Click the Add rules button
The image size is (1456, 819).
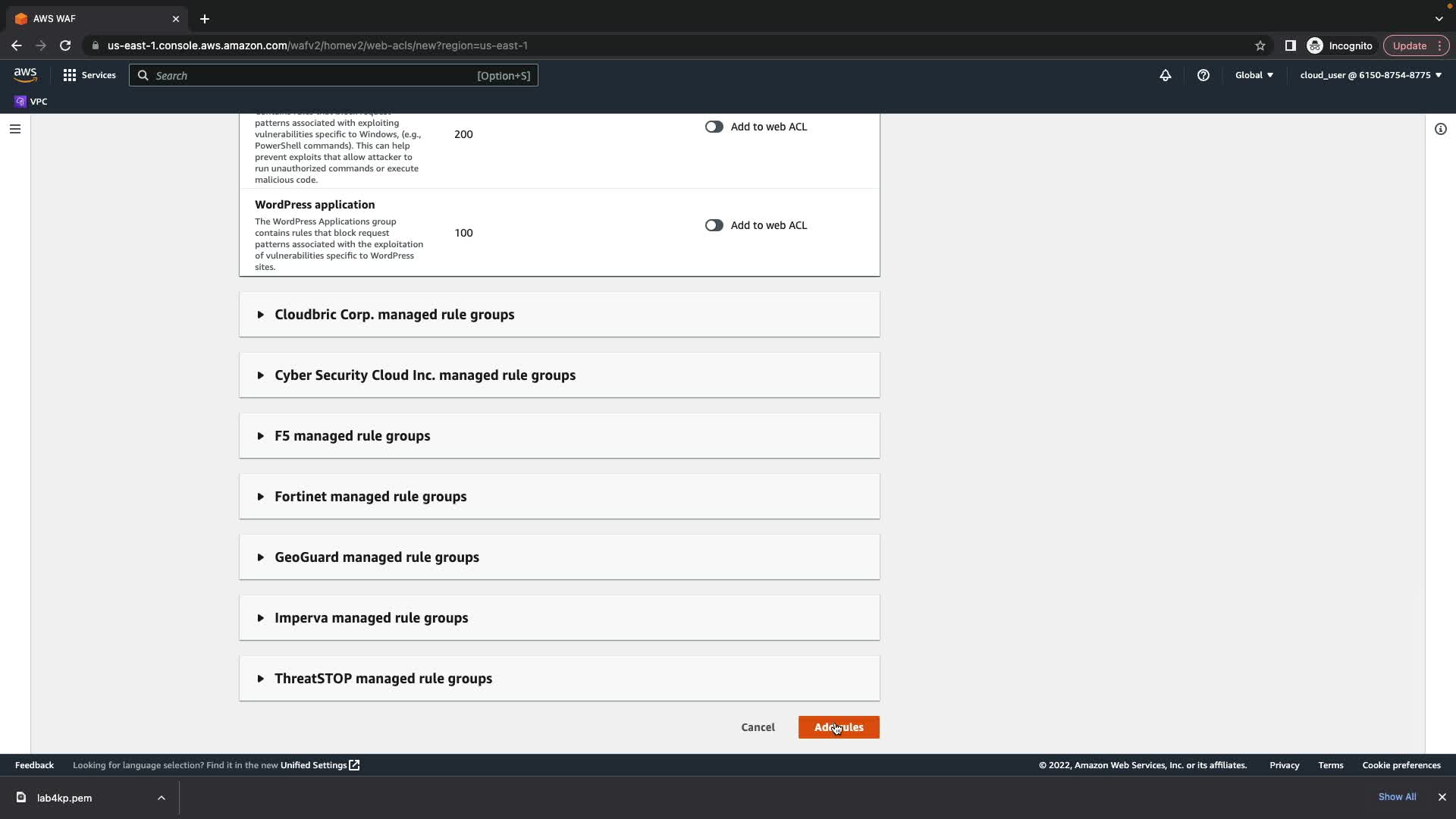(x=839, y=727)
